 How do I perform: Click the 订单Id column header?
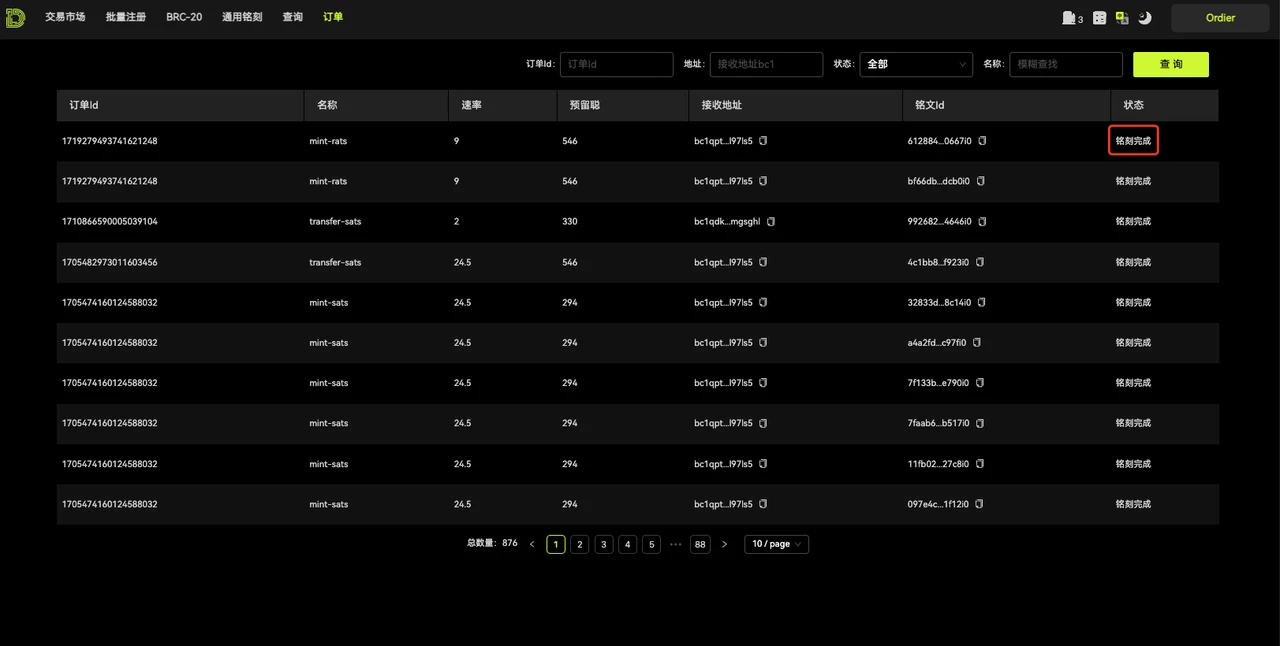pos(180,105)
